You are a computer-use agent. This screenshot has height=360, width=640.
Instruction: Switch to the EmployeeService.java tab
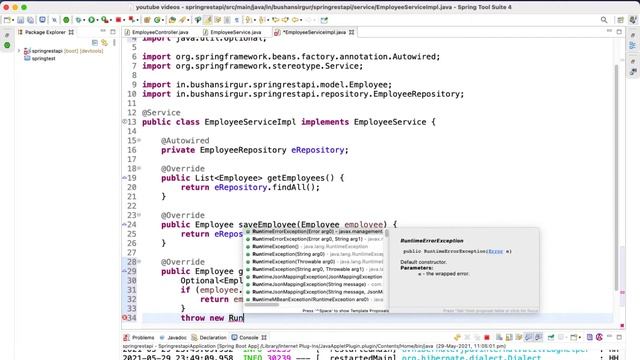(236, 32)
